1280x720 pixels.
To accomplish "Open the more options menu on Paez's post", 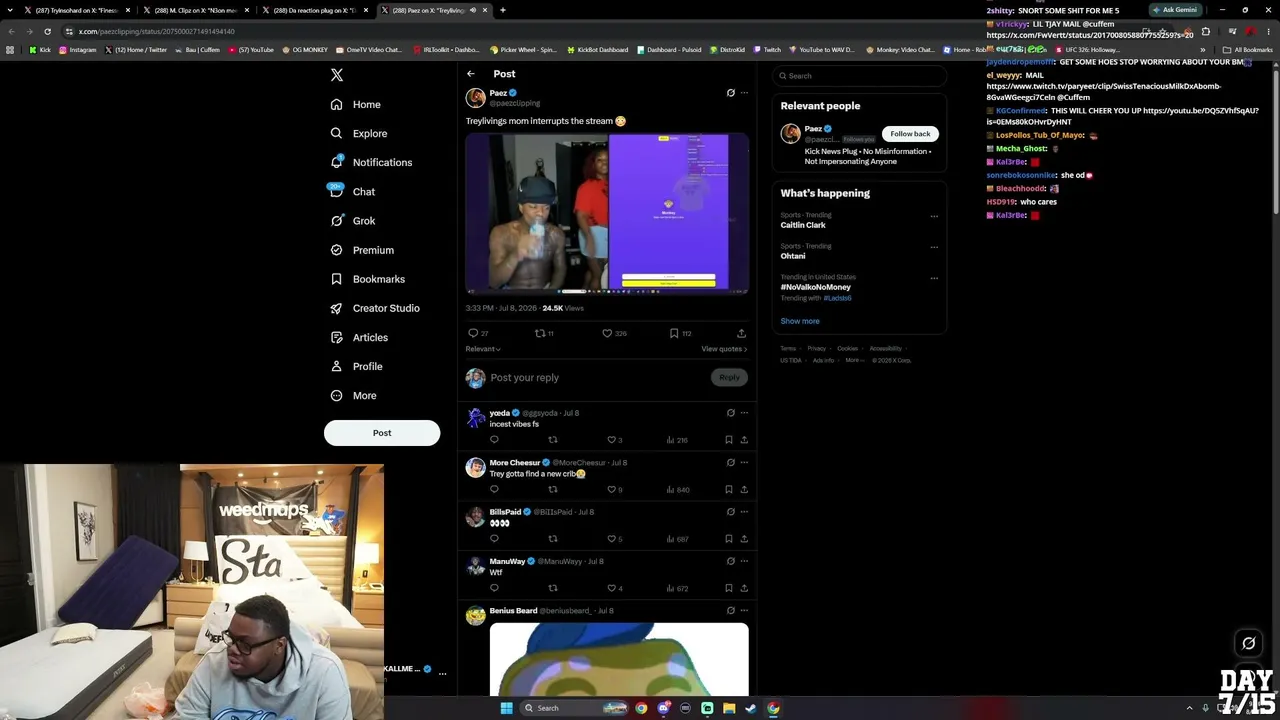I will 744,93.
